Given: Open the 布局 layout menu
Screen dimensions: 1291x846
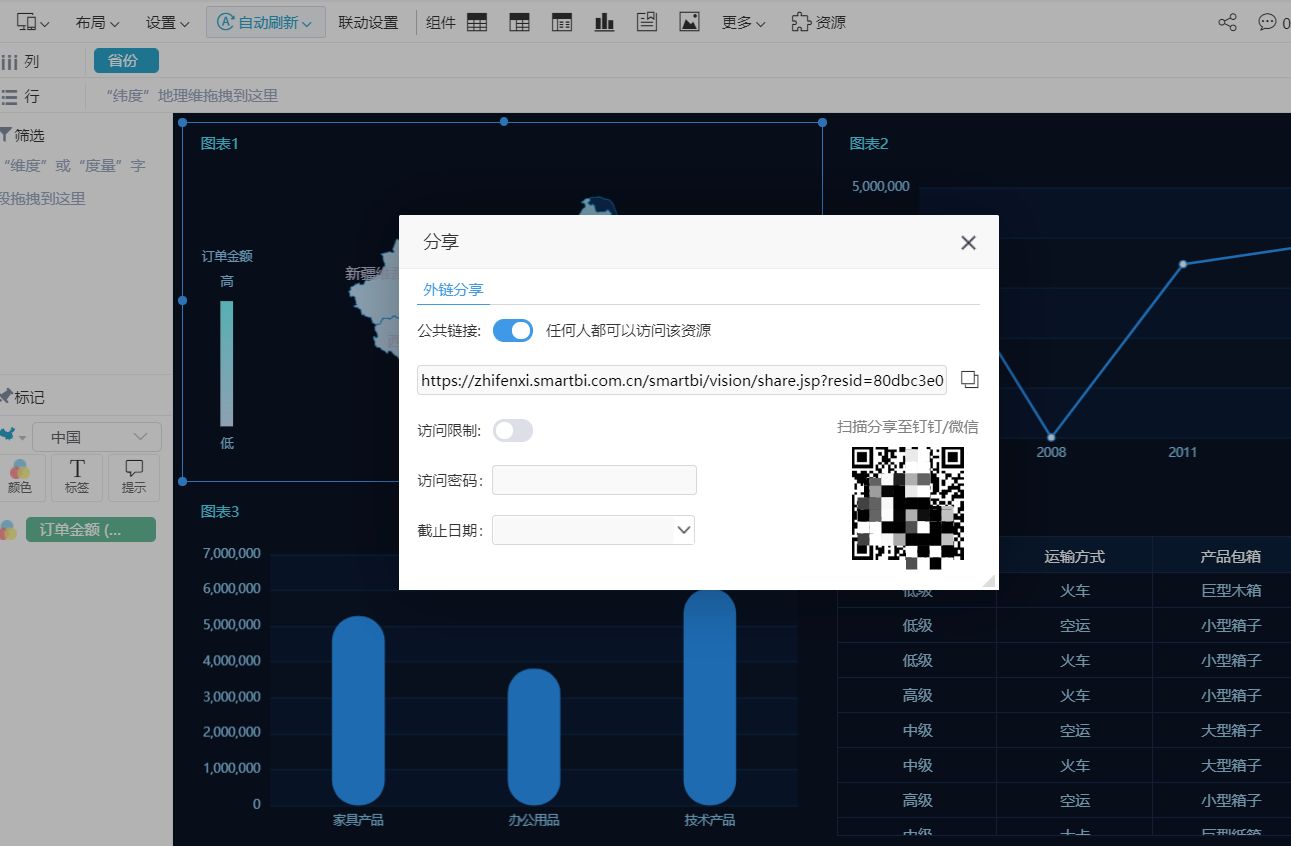Looking at the screenshot, I should click(97, 22).
